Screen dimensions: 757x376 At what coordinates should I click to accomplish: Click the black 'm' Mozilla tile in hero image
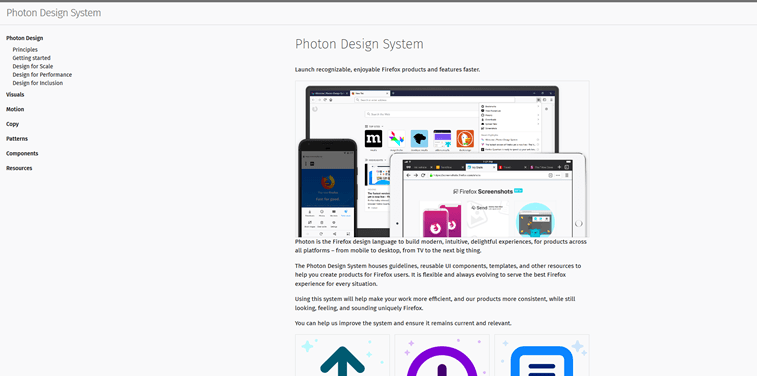tap(373, 139)
